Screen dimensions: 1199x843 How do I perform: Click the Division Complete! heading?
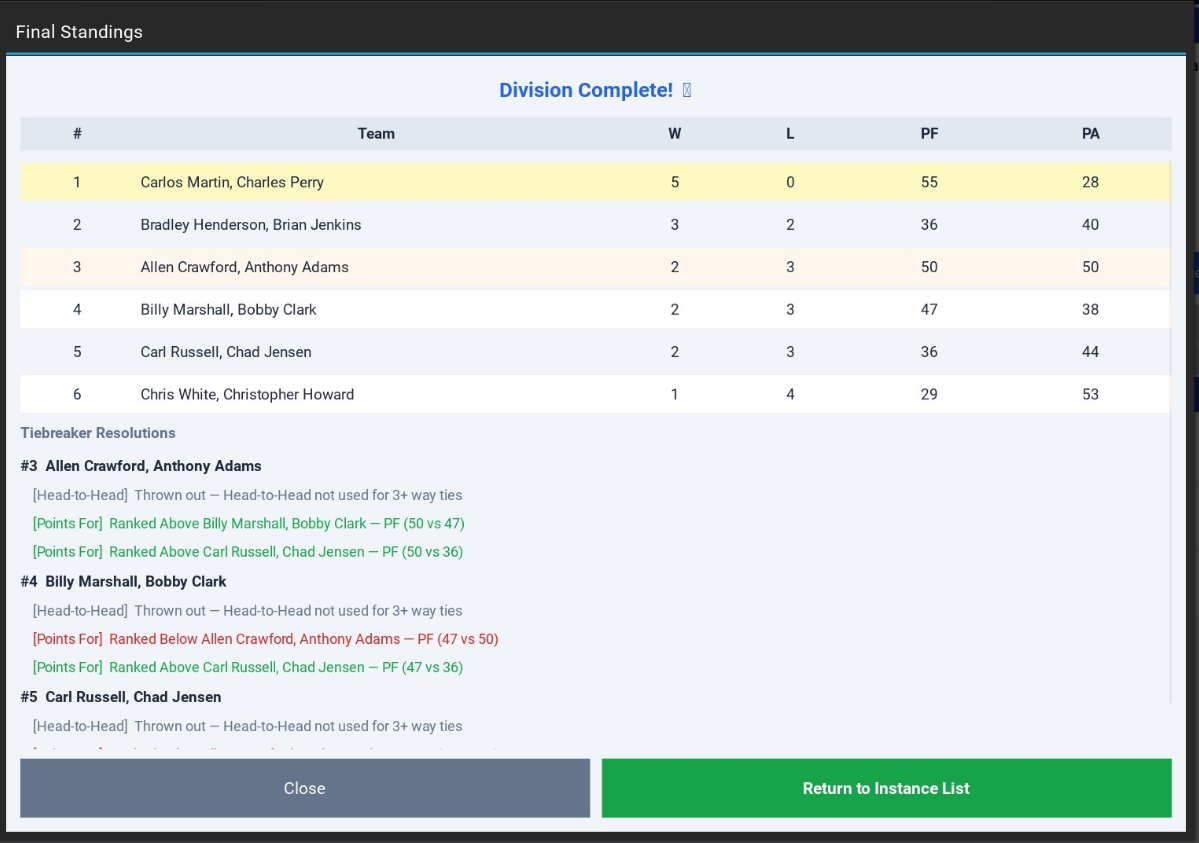point(586,90)
